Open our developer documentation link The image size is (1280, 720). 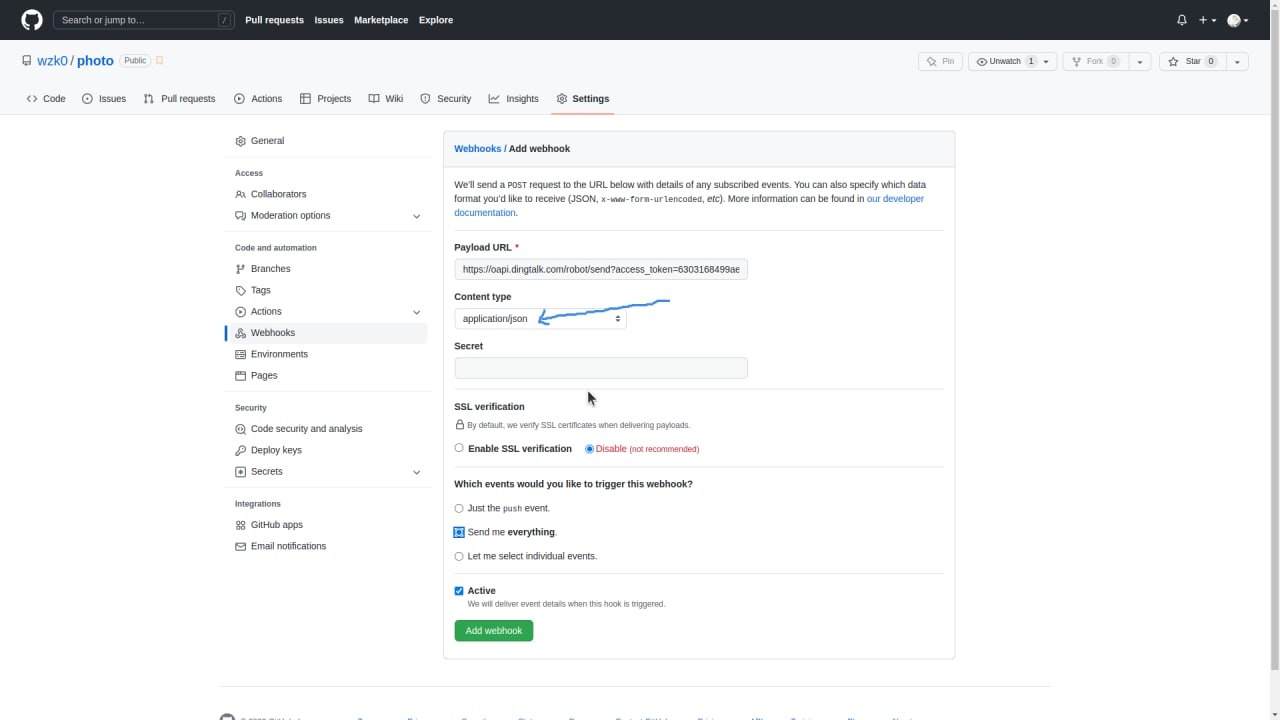tap(895, 199)
